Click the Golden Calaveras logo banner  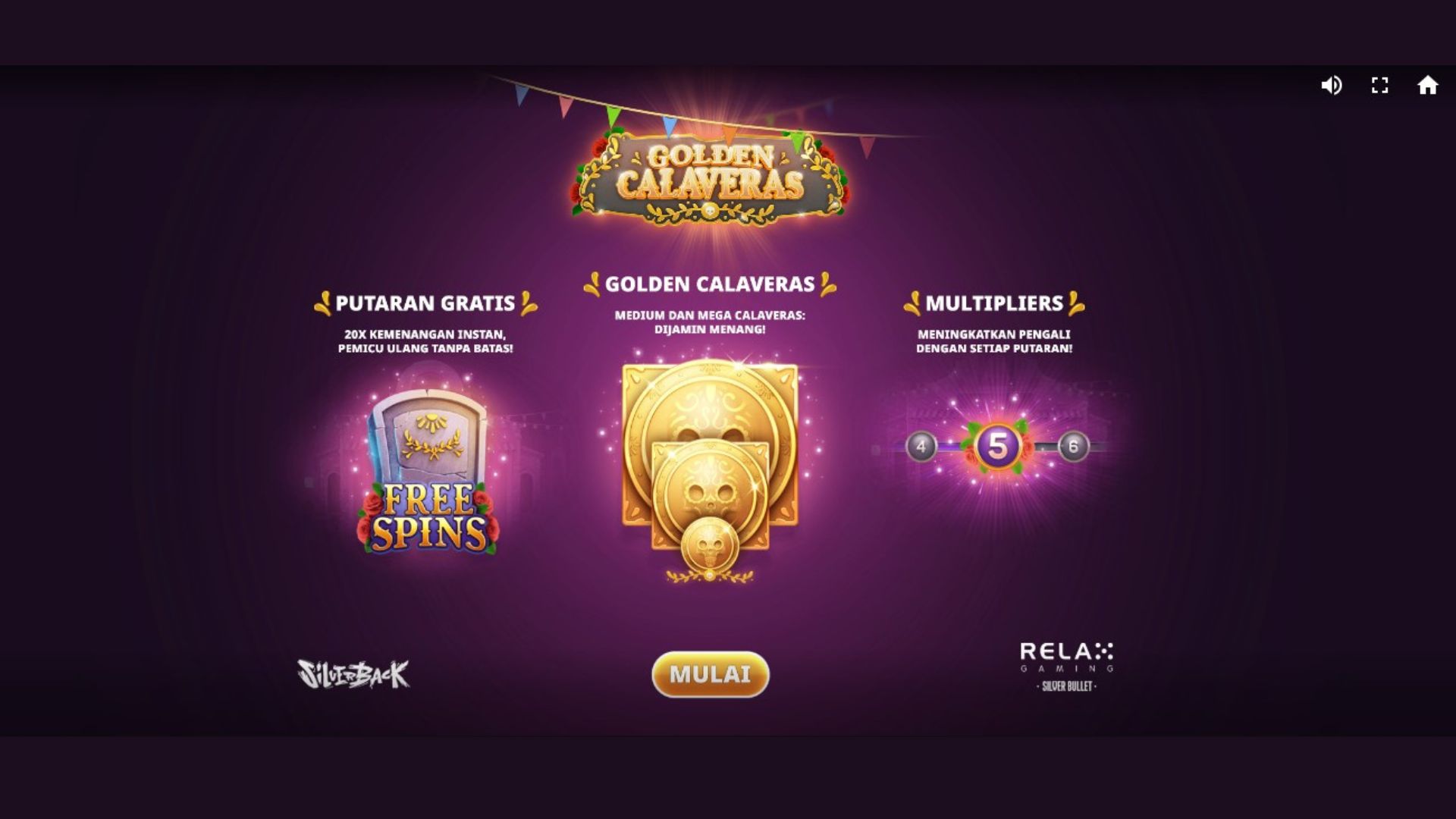coord(710,178)
